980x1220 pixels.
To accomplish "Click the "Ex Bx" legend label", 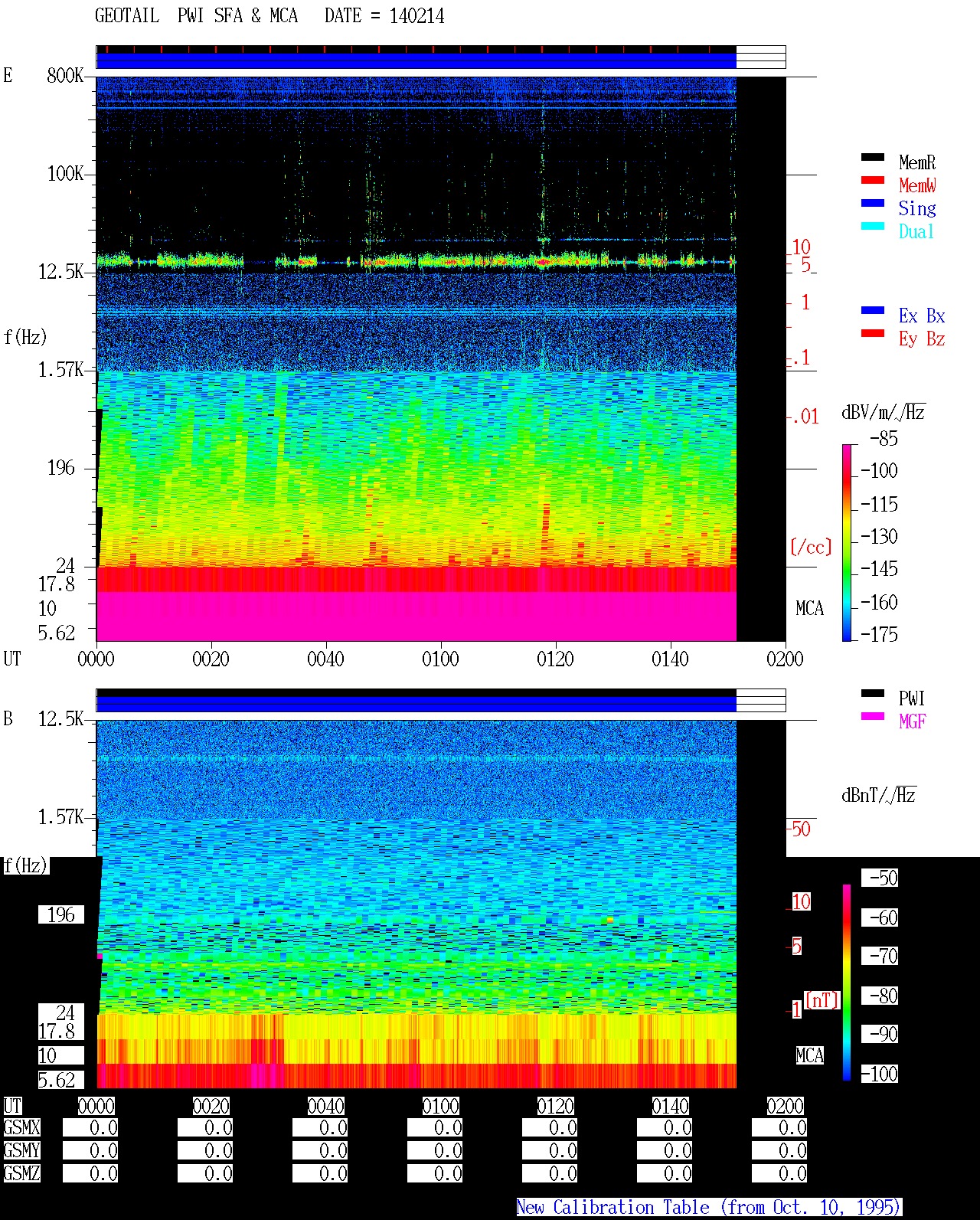I will coord(922,316).
